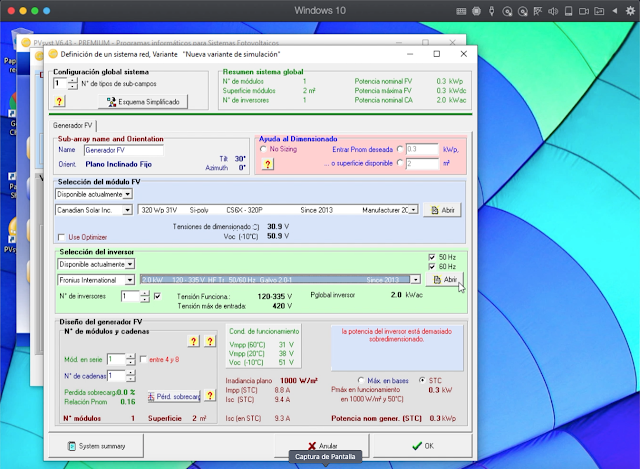The height and width of the screenshot is (469, 640).
Task: Click Mód. en serie stepper arrows
Action: (131, 359)
